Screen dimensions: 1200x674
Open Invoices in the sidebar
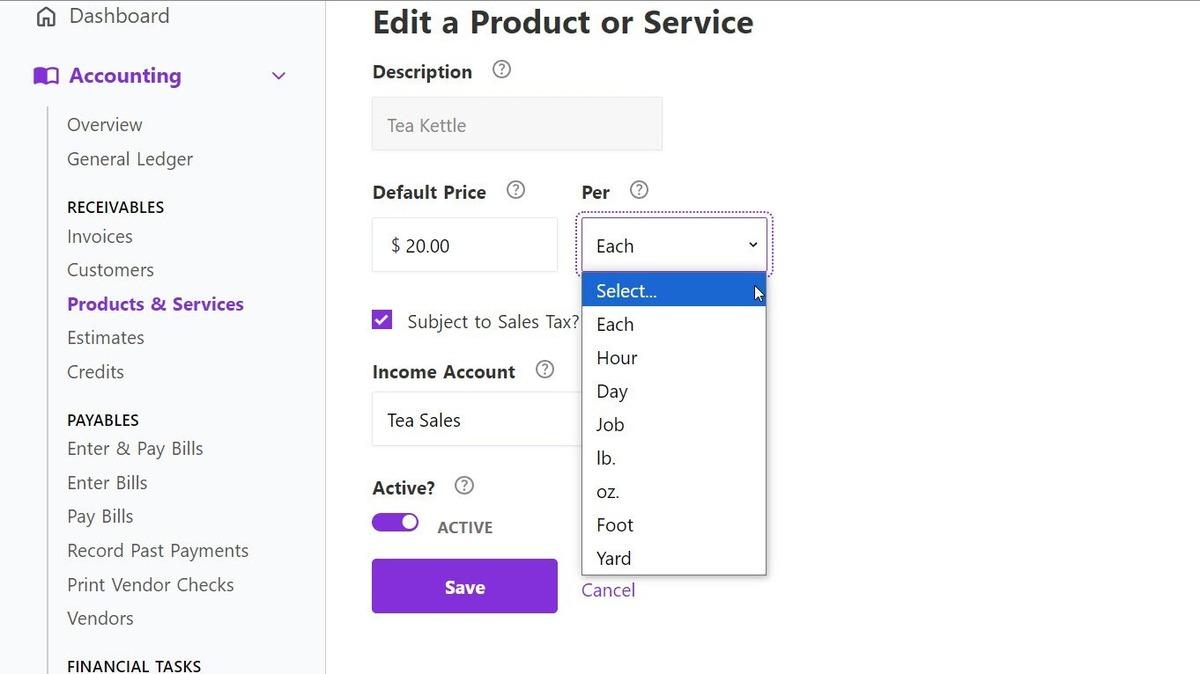tap(100, 237)
